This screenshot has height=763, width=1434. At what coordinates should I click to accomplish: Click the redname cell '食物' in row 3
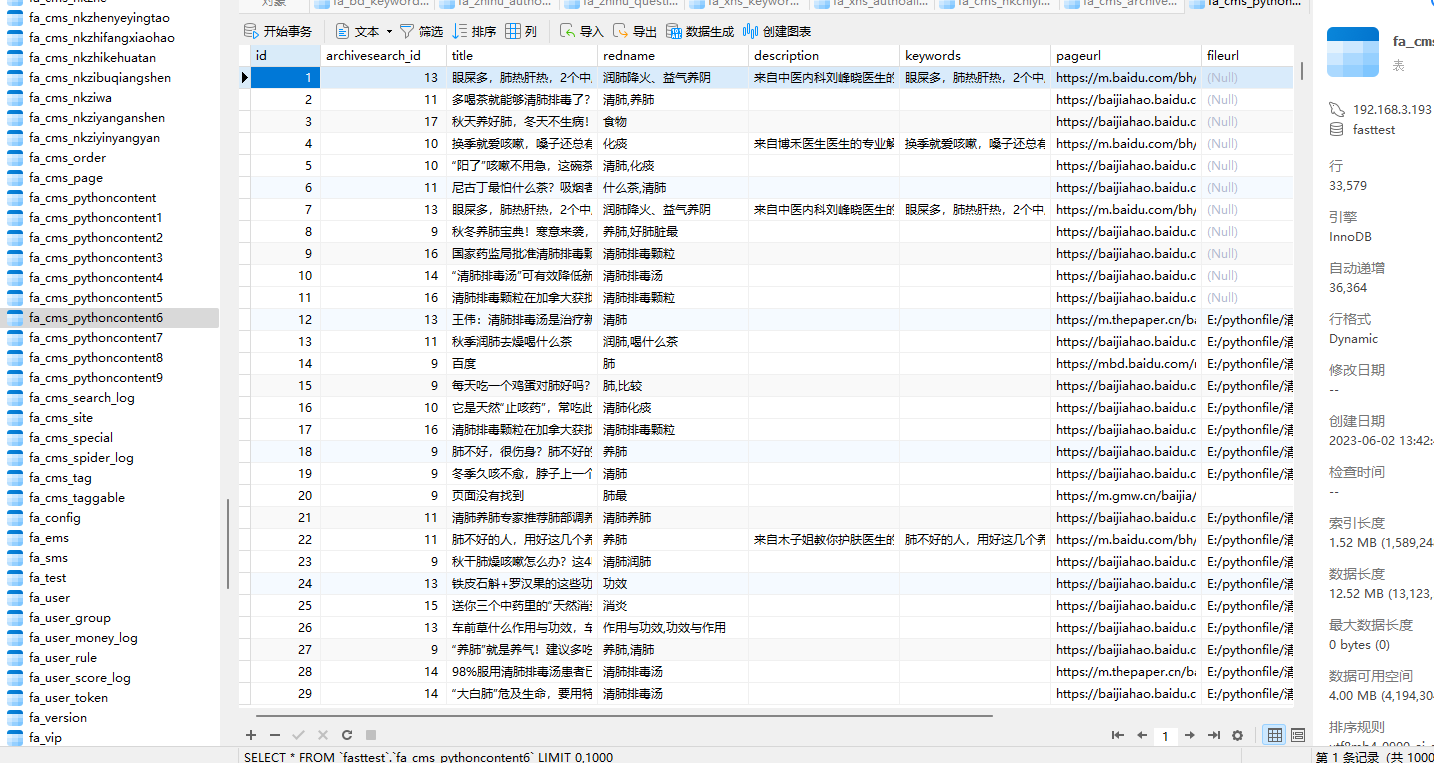(x=673, y=122)
